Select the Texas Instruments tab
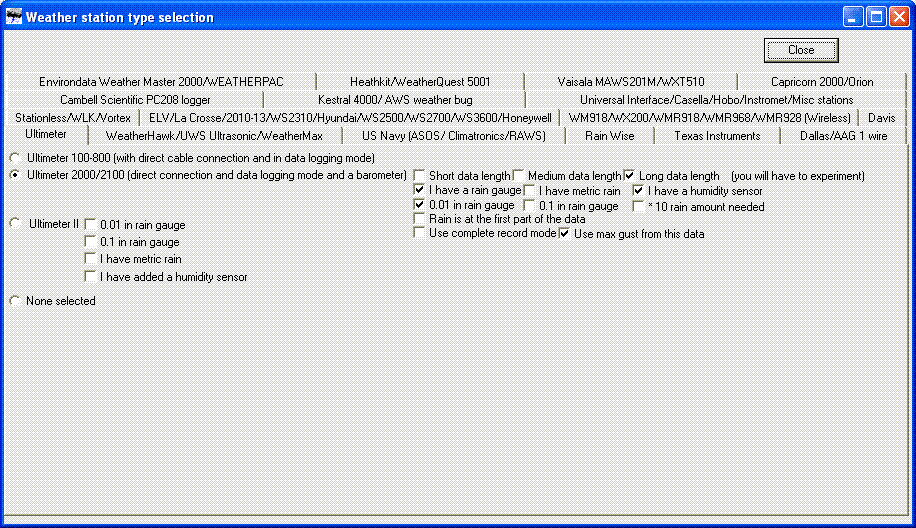The width and height of the screenshot is (916, 528). pyautogui.click(x=717, y=136)
